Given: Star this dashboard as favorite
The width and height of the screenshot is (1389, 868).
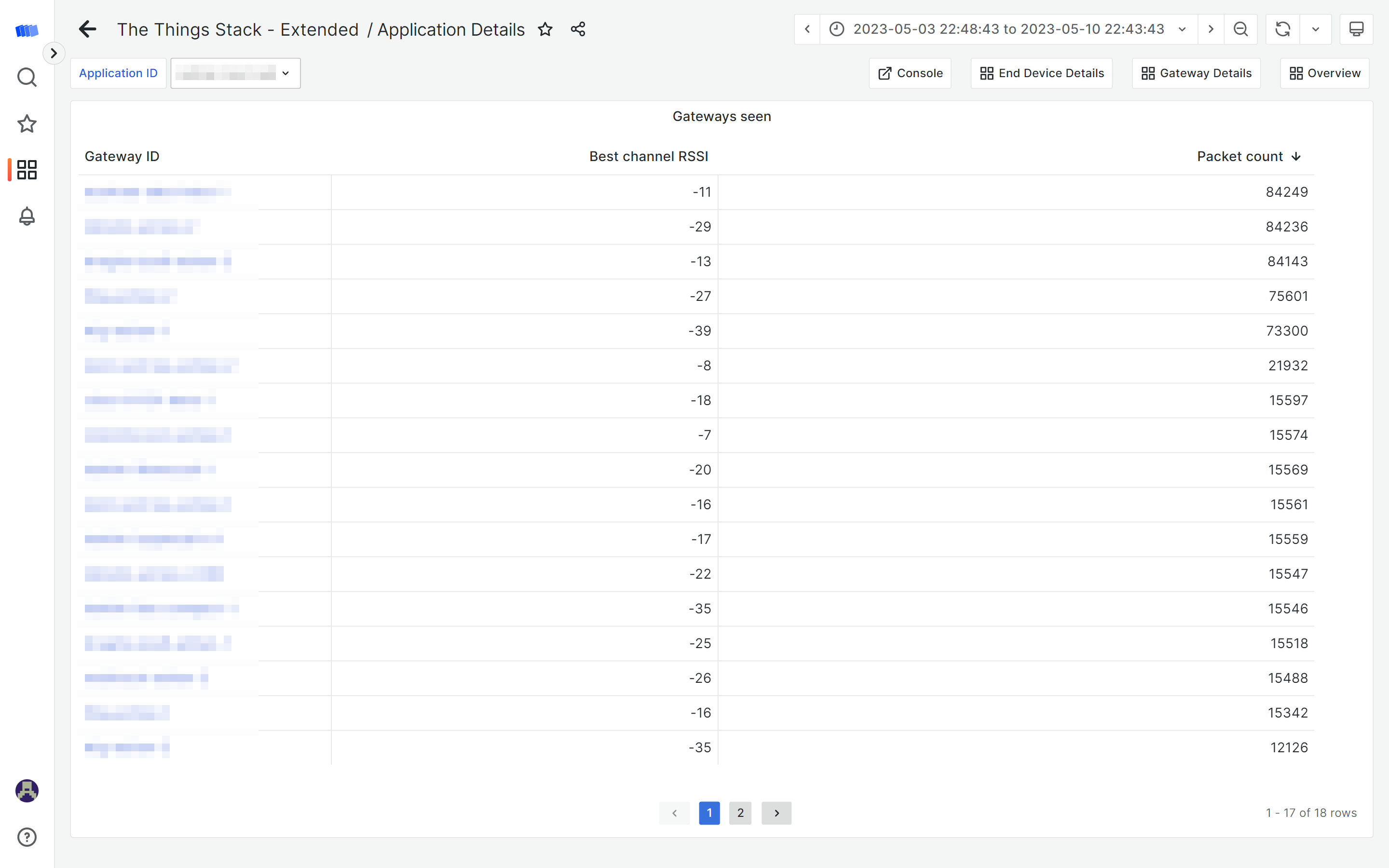Looking at the screenshot, I should (545, 29).
